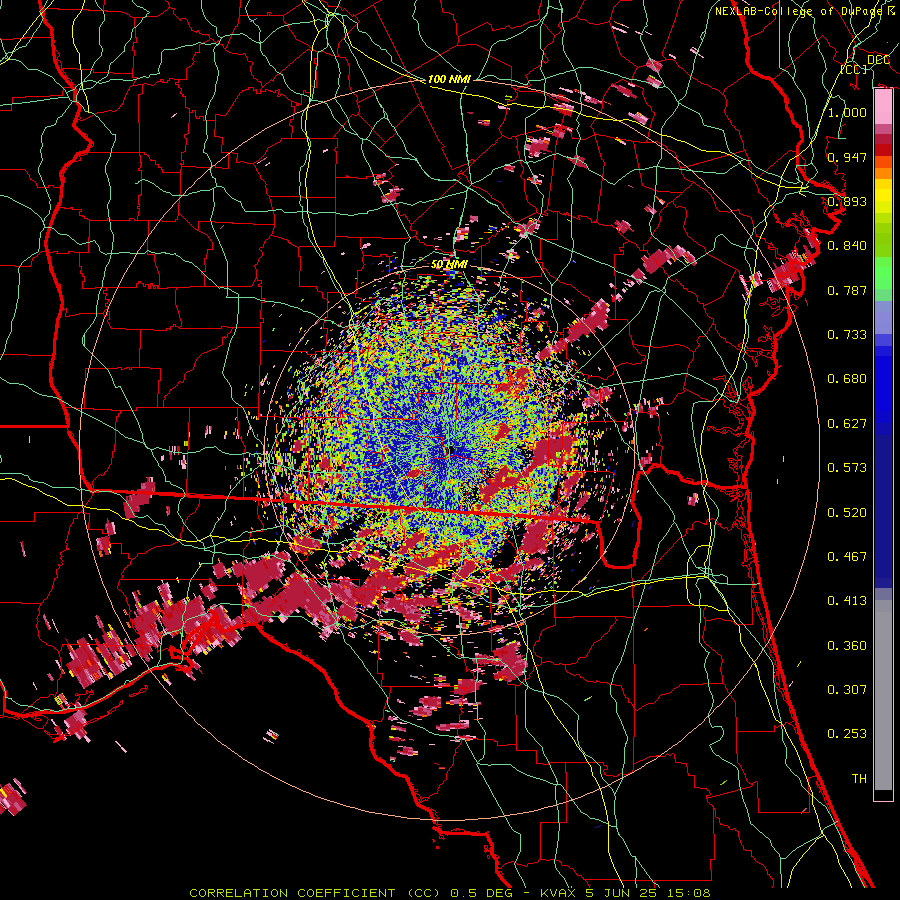Click the 0.413 legend value
Image resolution: width=900 pixels, height=900 pixels.
click(x=847, y=601)
